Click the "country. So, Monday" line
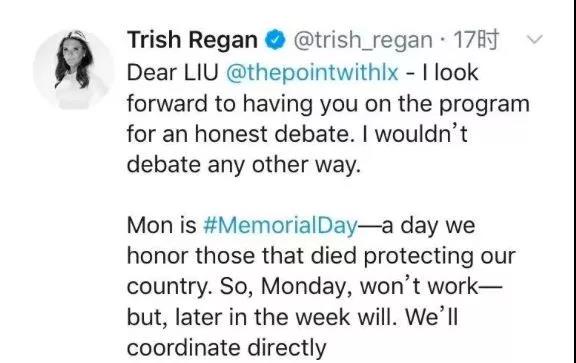The width and height of the screenshot is (576, 363). 314,287
